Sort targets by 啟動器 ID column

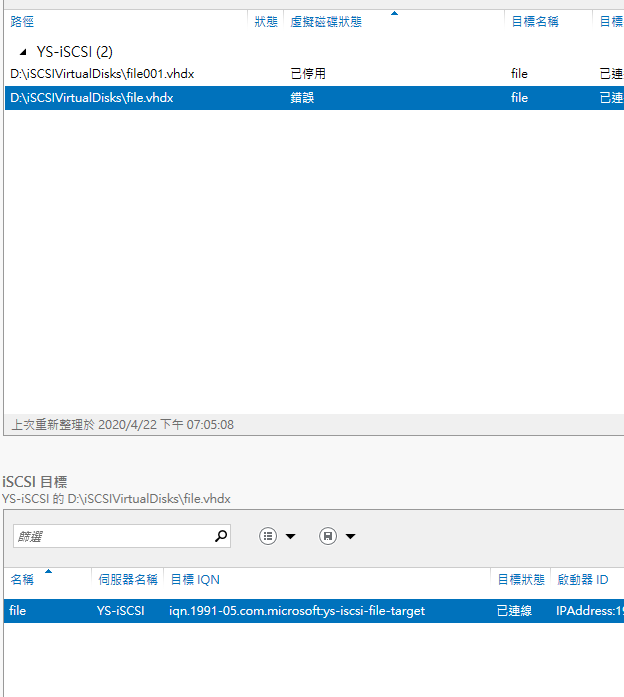click(583, 580)
